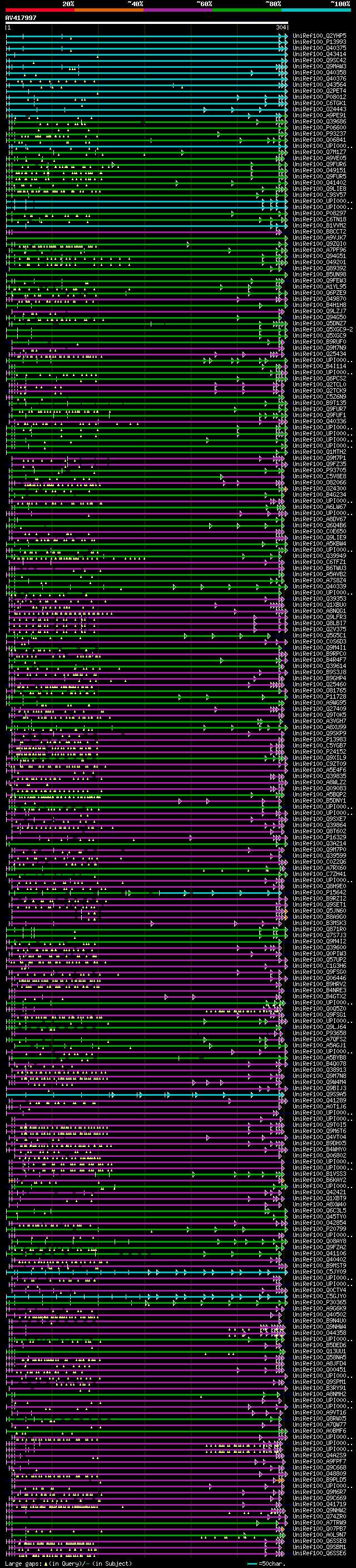The width and height of the screenshot is (356, 1568).
Task: Select the AV417997 query name
Action: 21,18
